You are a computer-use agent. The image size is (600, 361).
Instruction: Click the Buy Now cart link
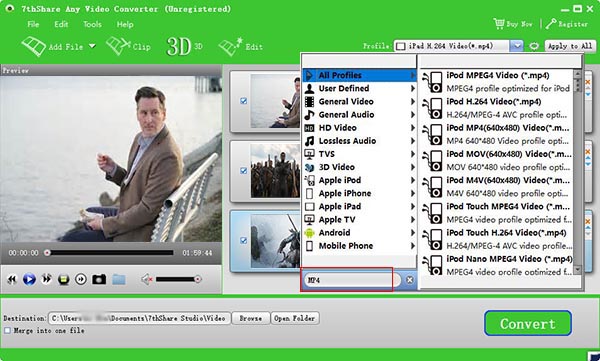(513, 24)
